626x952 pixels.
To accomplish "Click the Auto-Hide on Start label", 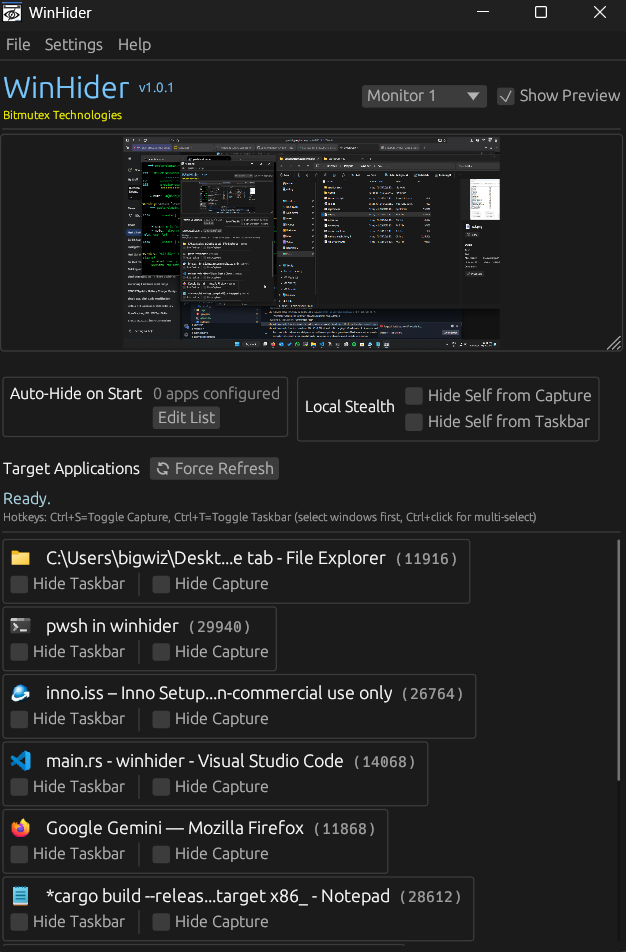I will pyautogui.click(x=76, y=394).
